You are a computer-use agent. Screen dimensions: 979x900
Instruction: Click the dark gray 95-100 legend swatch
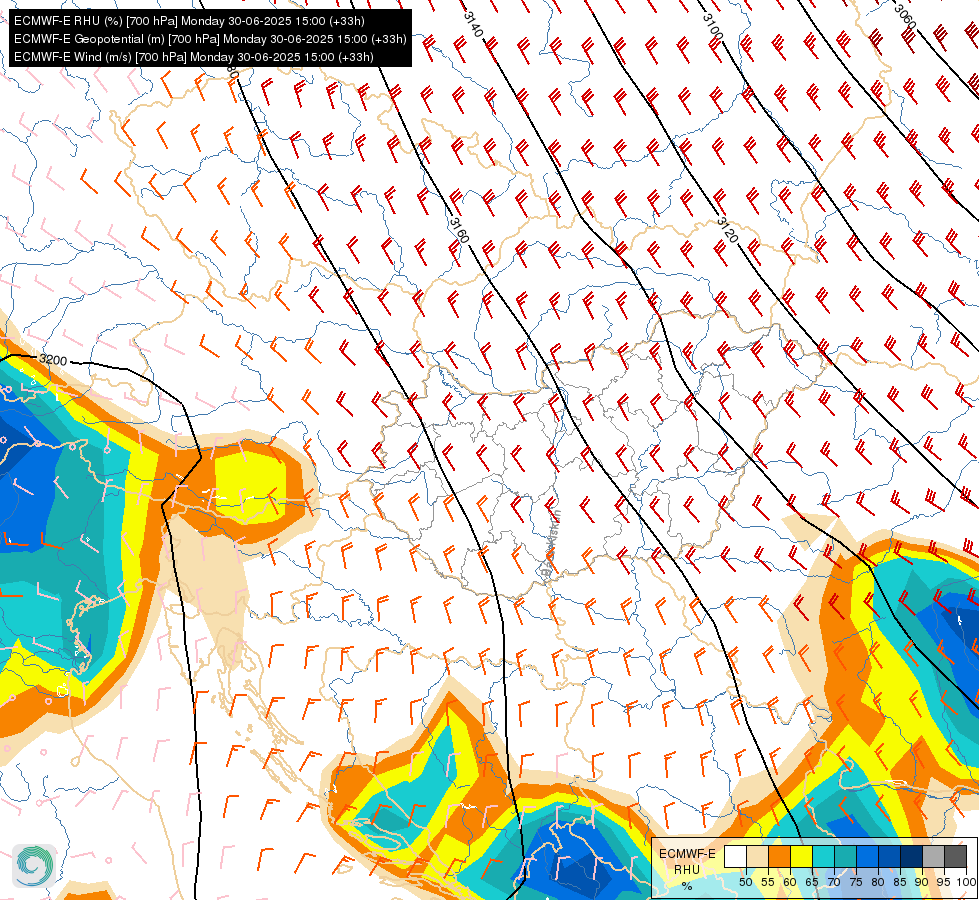click(955, 856)
